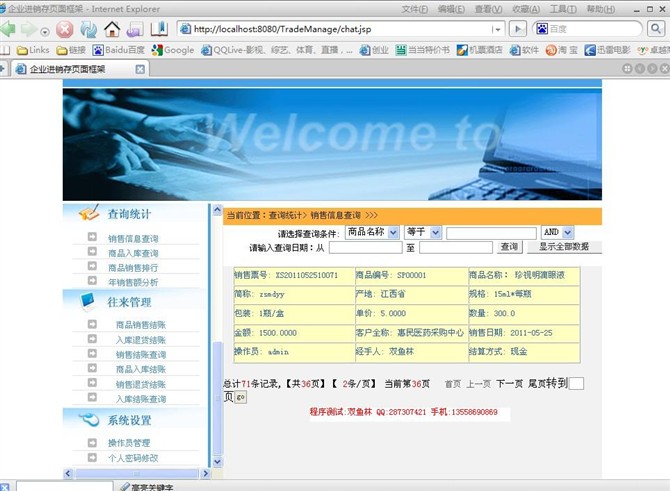Open the 迅雷电影 bookmark
Image resolution: width=670 pixels, height=491 pixels.
coord(607,50)
